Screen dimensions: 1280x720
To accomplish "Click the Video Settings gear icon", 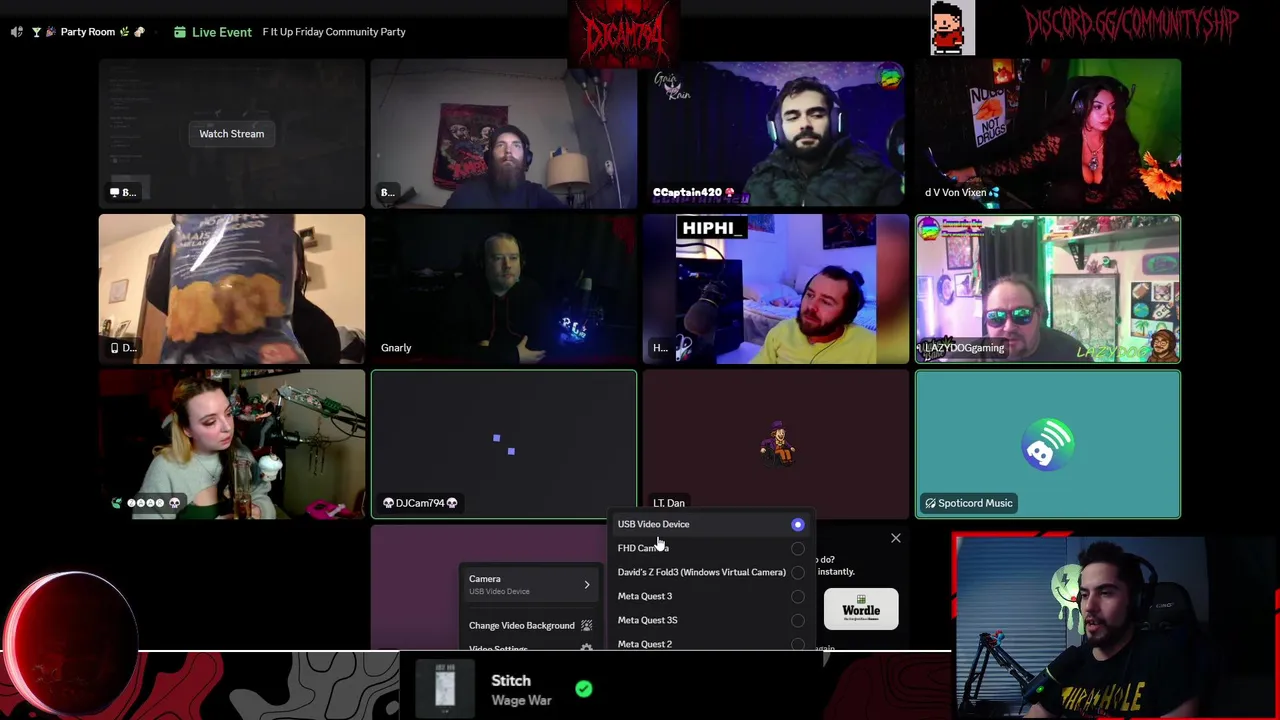I will point(586,648).
